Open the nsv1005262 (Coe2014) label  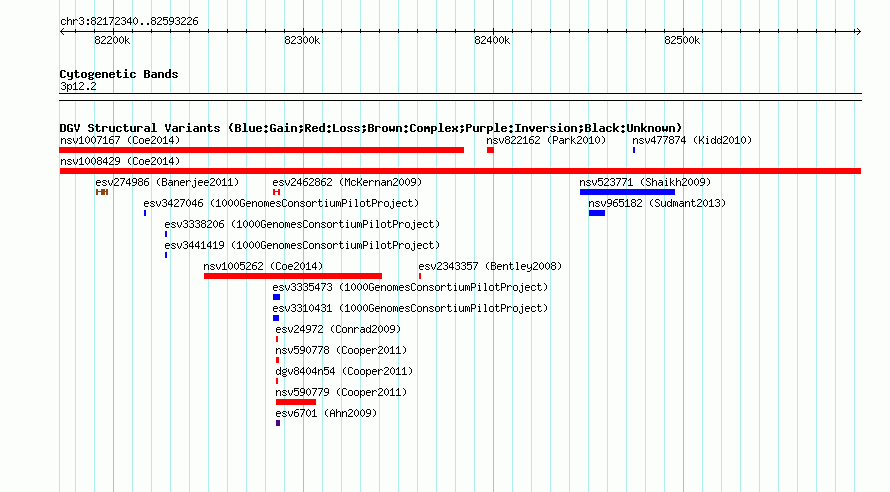point(263,266)
